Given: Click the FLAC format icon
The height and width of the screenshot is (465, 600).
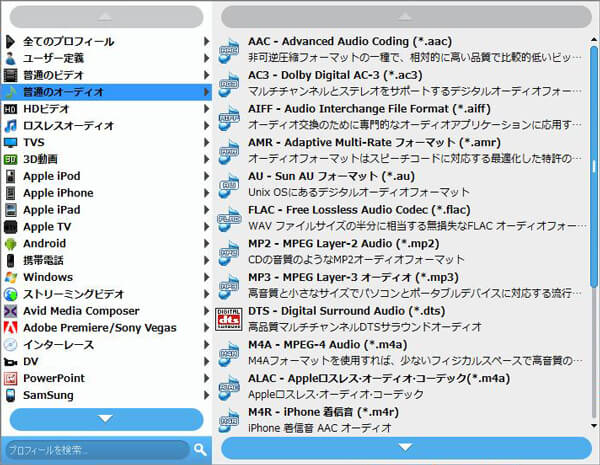Looking at the screenshot, I should [x=228, y=218].
